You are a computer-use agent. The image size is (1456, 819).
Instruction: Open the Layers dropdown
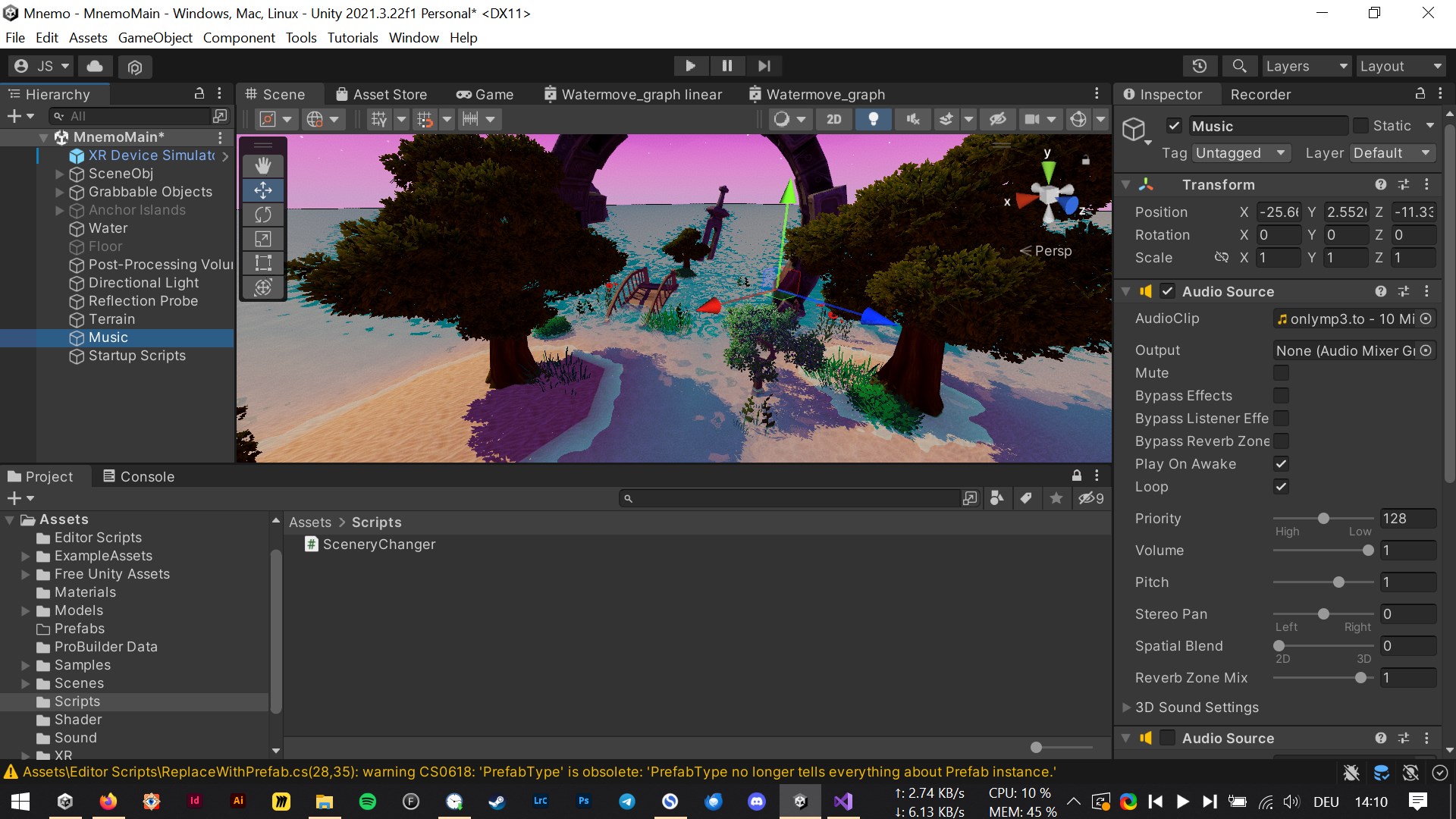pos(1307,66)
